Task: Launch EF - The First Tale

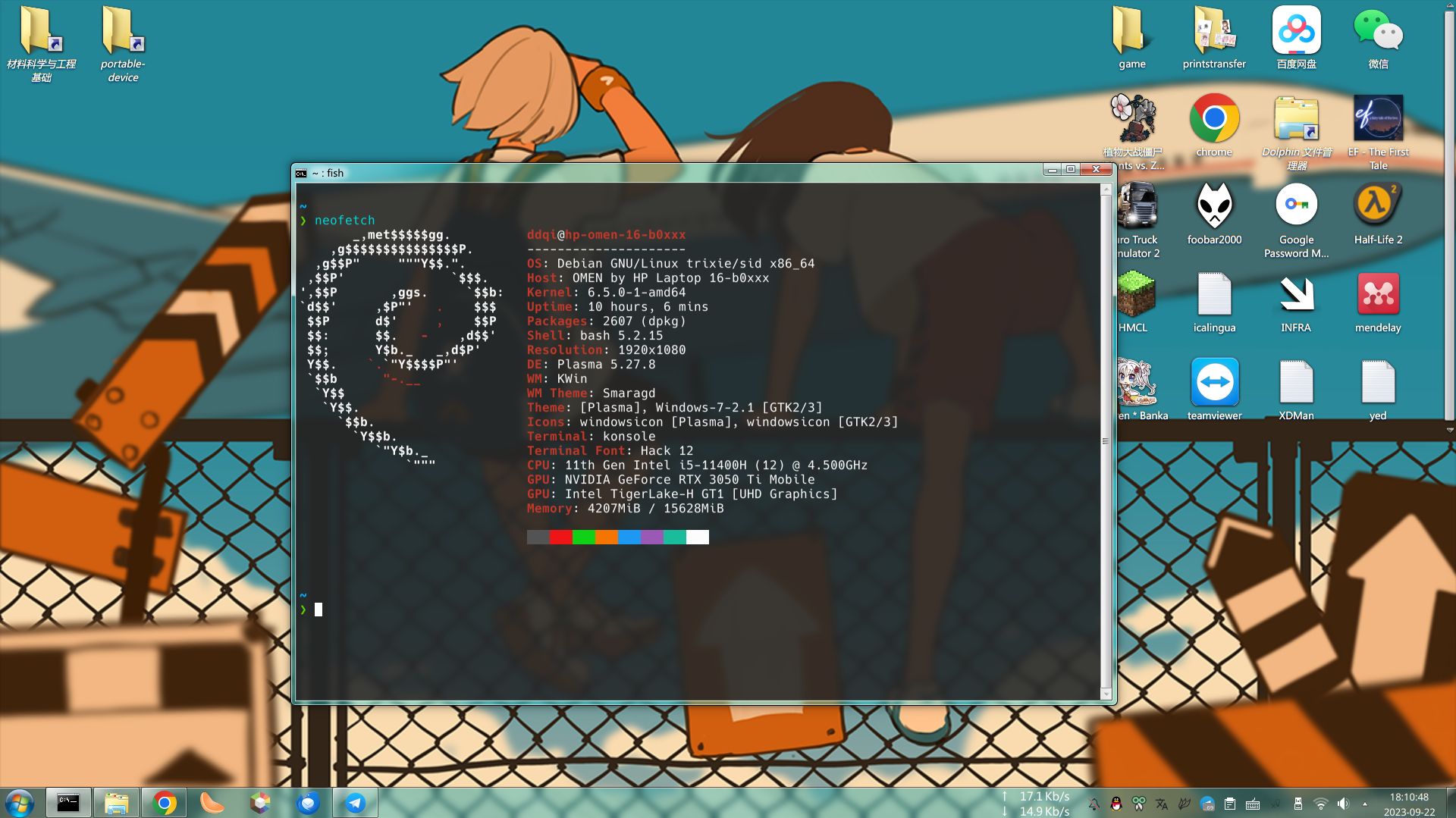Action: (1378, 132)
